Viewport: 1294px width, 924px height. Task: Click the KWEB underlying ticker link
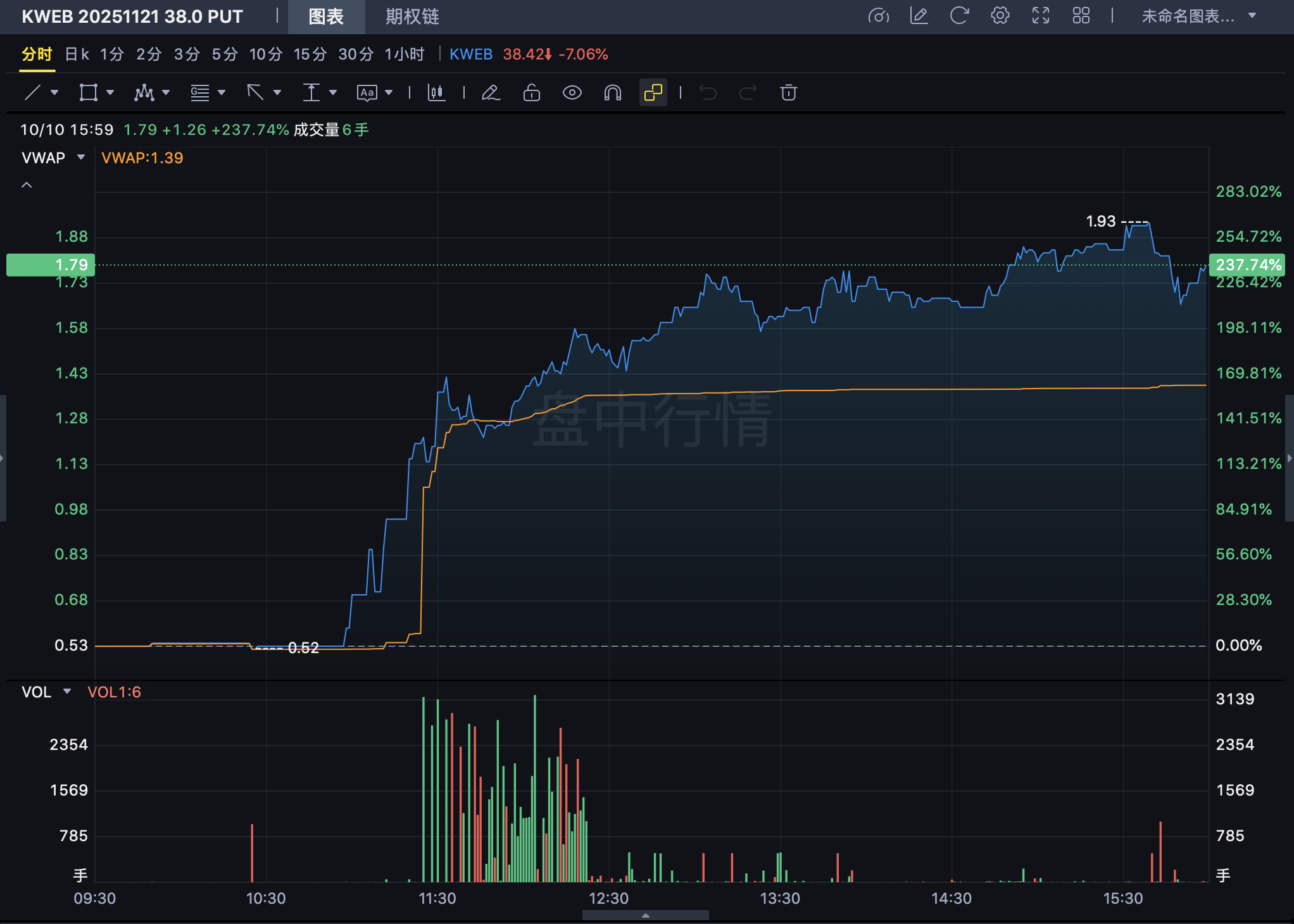(x=471, y=54)
